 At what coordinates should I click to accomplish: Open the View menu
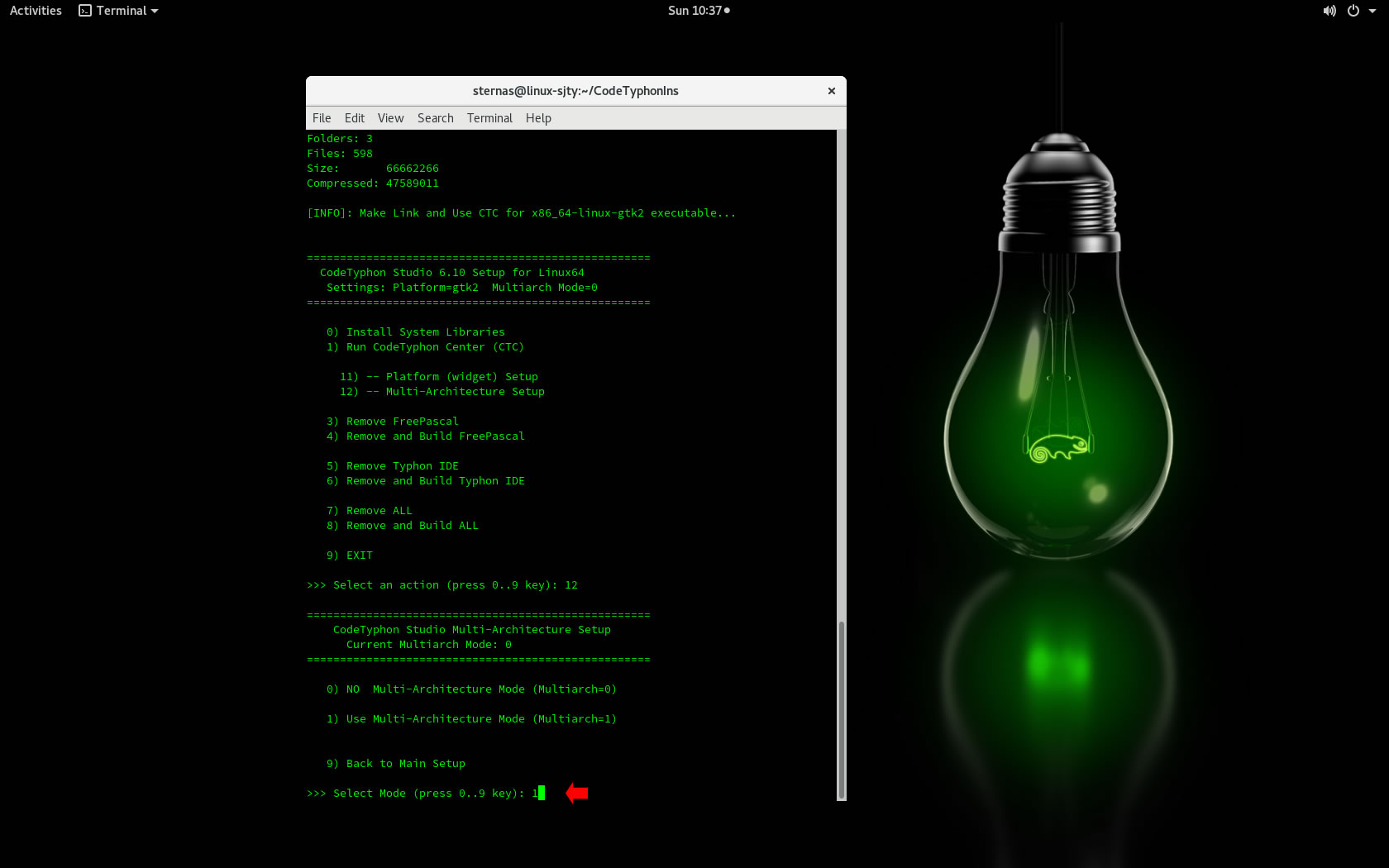pyautogui.click(x=391, y=118)
